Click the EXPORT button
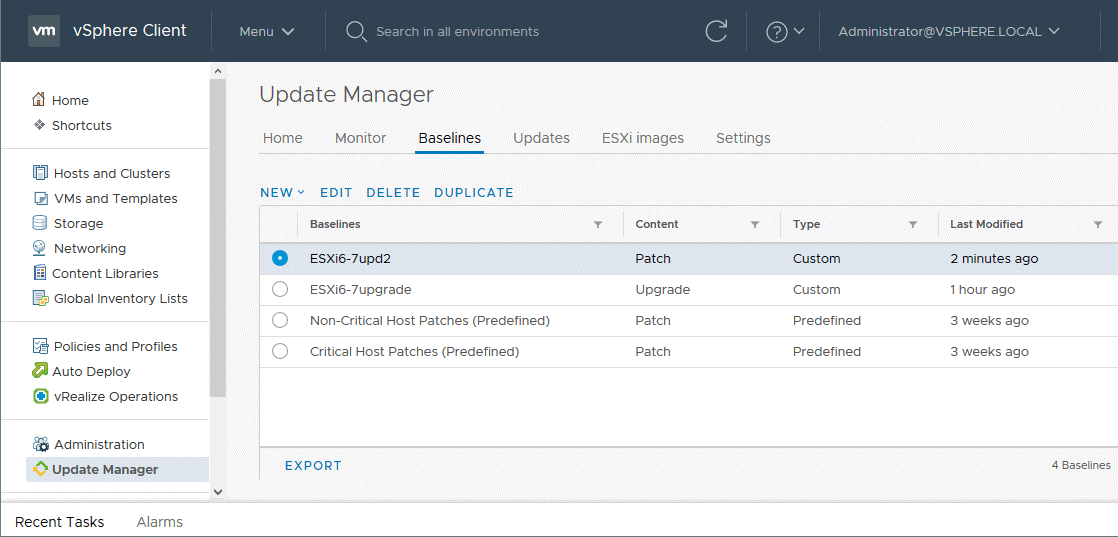This screenshot has height=537, width=1118. coord(313,465)
